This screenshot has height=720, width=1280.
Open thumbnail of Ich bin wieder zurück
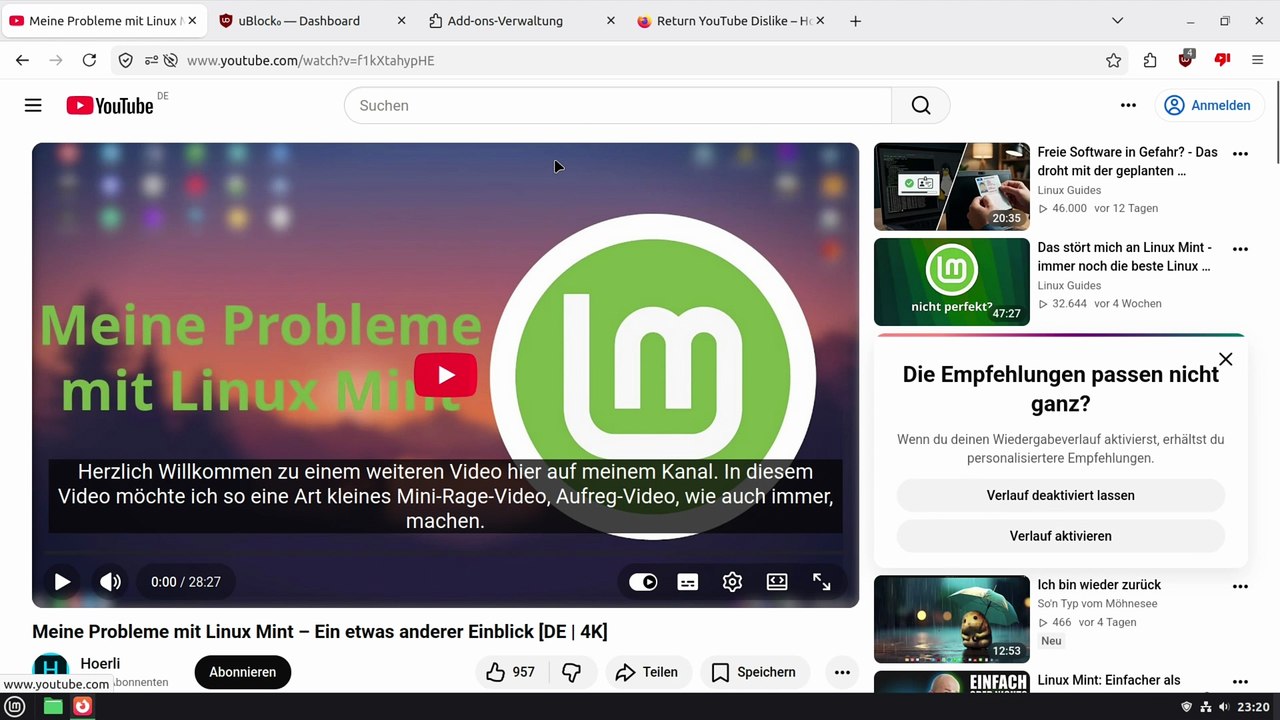pyautogui.click(x=952, y=619)
